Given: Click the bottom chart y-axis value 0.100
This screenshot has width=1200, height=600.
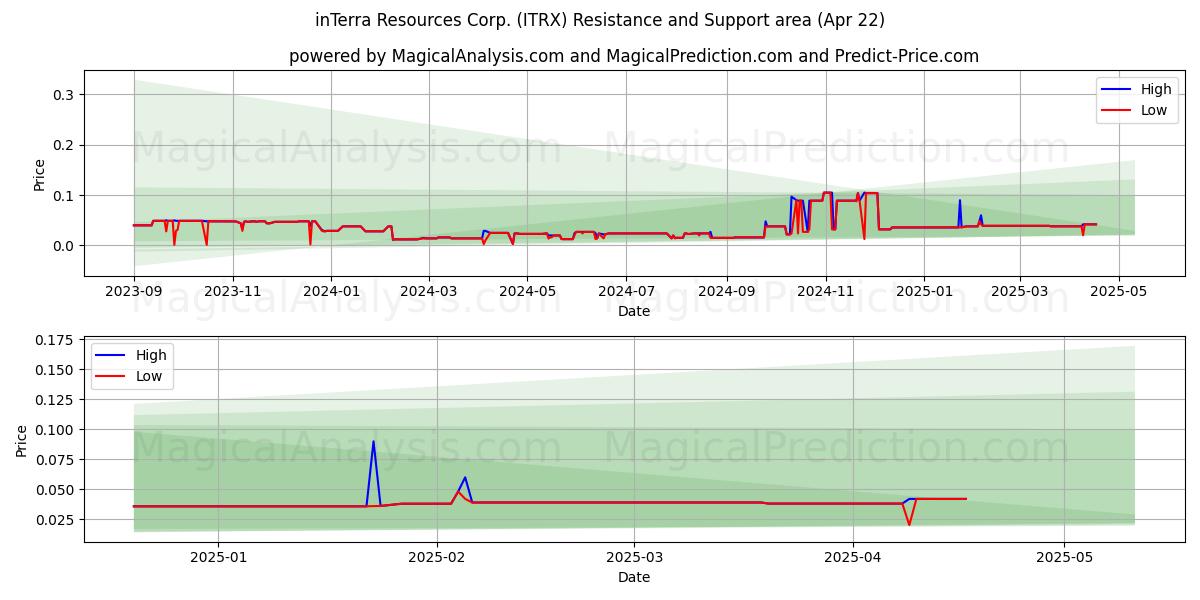Looking at the screenshot, I should (56, 430).
